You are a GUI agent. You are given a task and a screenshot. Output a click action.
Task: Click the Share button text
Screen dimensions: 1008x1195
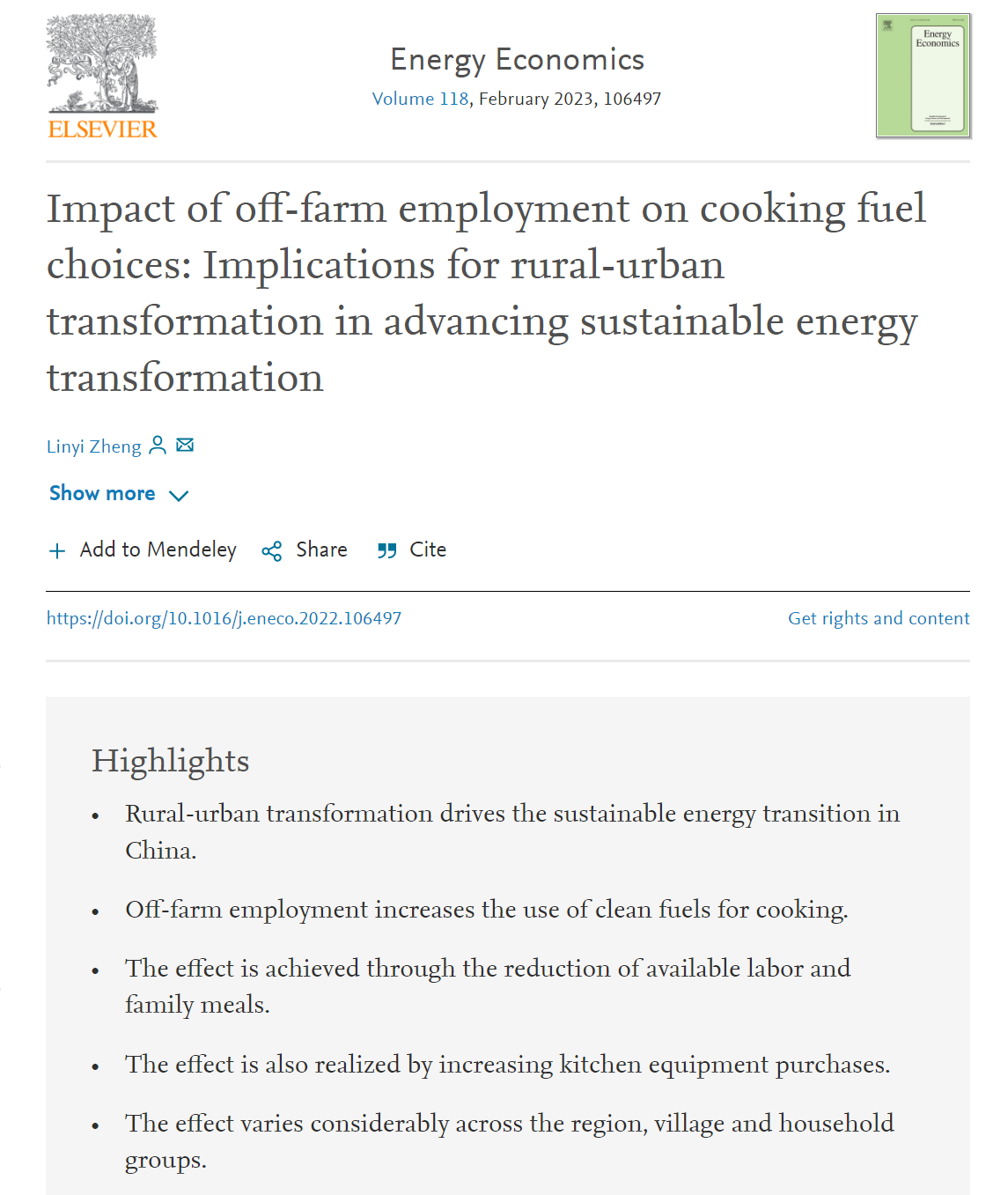tap(321, 550)
